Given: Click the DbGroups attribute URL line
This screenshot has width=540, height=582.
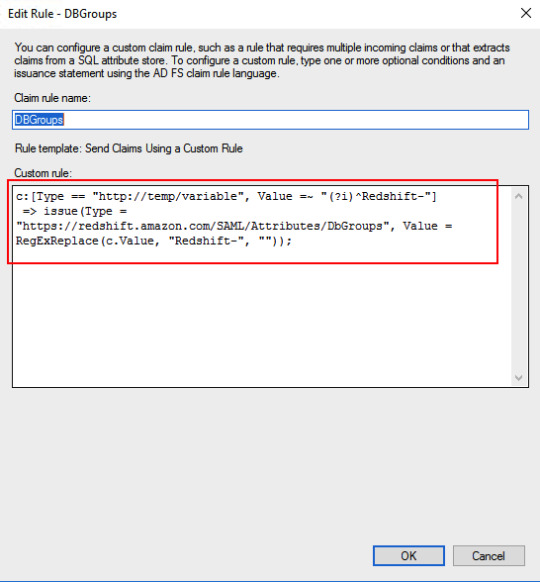Looking at the screenshot, I should click(234, 226).
